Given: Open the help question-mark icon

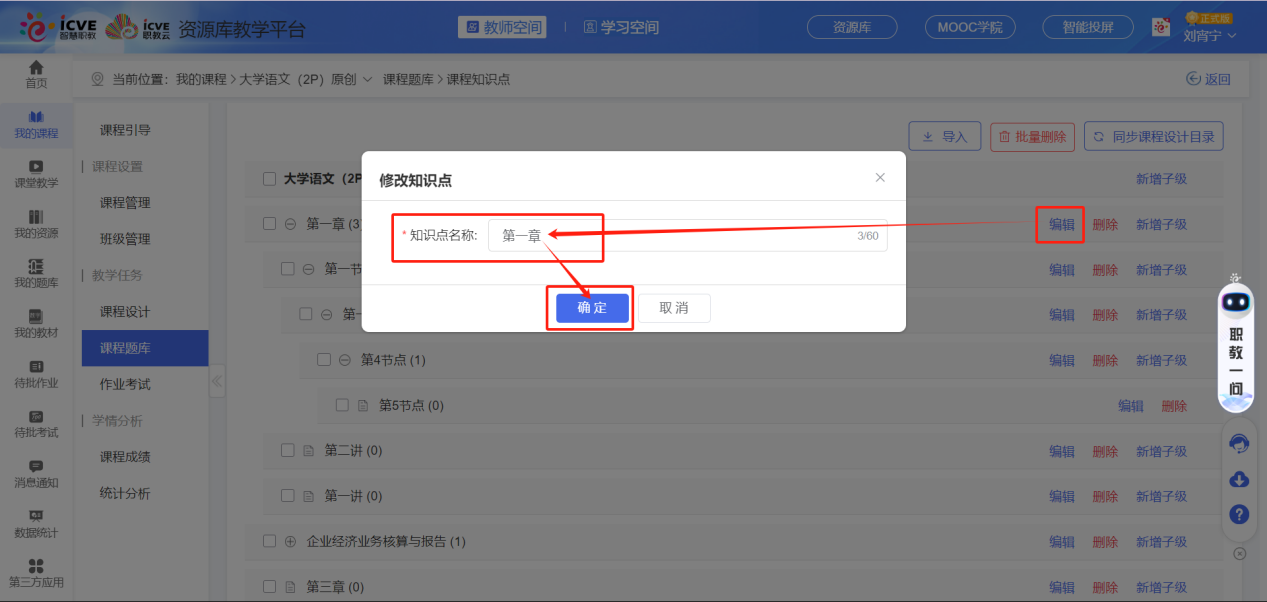Looking at the screenshot, I should click(x=1238, y=514).
